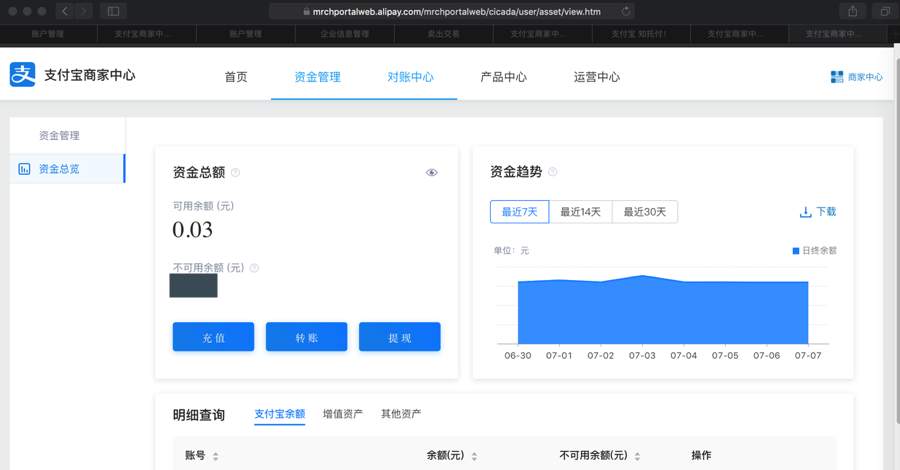The height and width of the screenshot is (470, 900).
Task: Select 最近7天 time range
Action: click(519, 212)
